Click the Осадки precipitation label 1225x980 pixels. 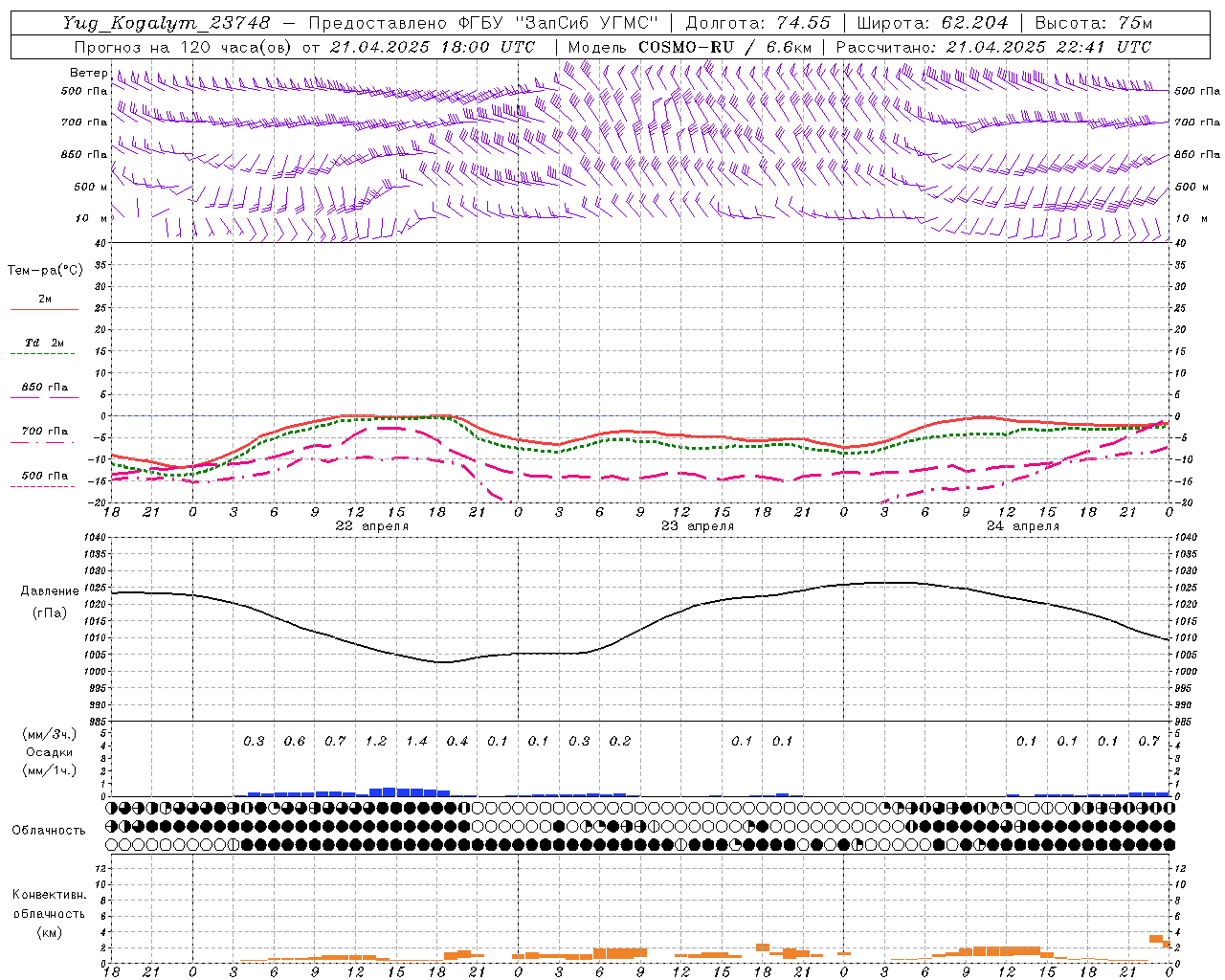tap(48, 752)
